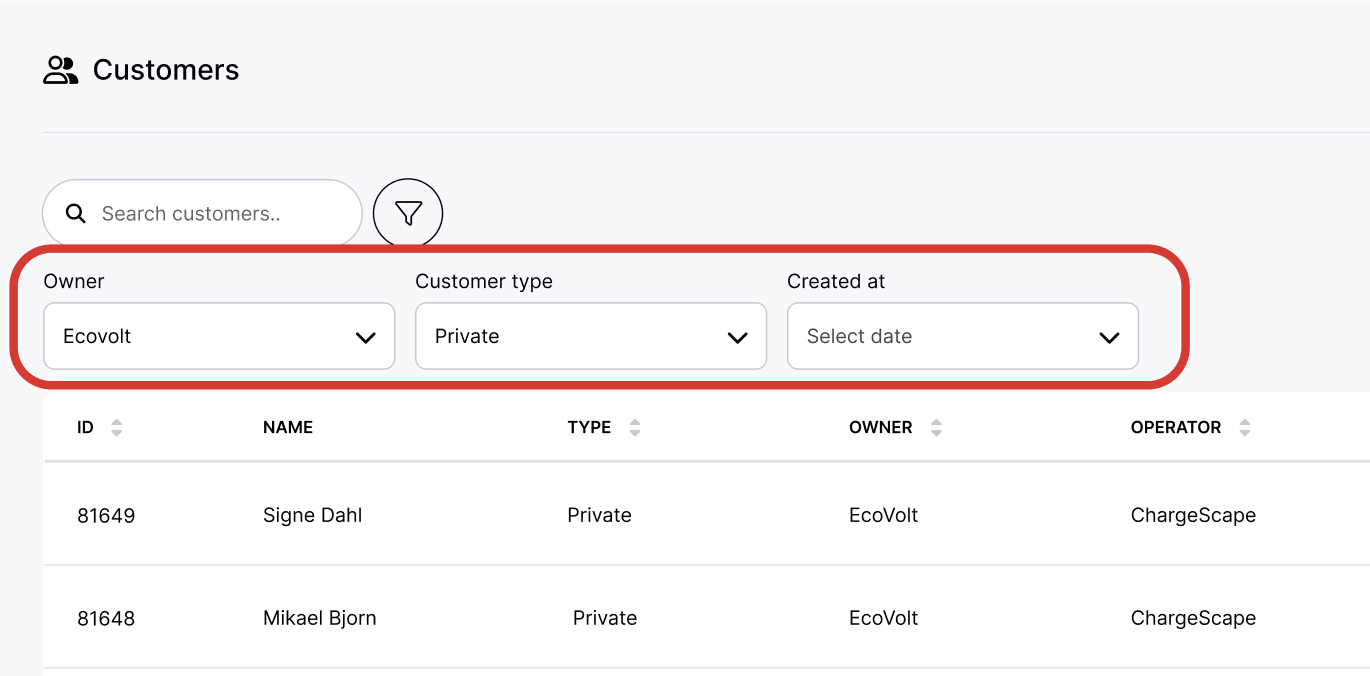Select customer ID 81649

point(106,516)
